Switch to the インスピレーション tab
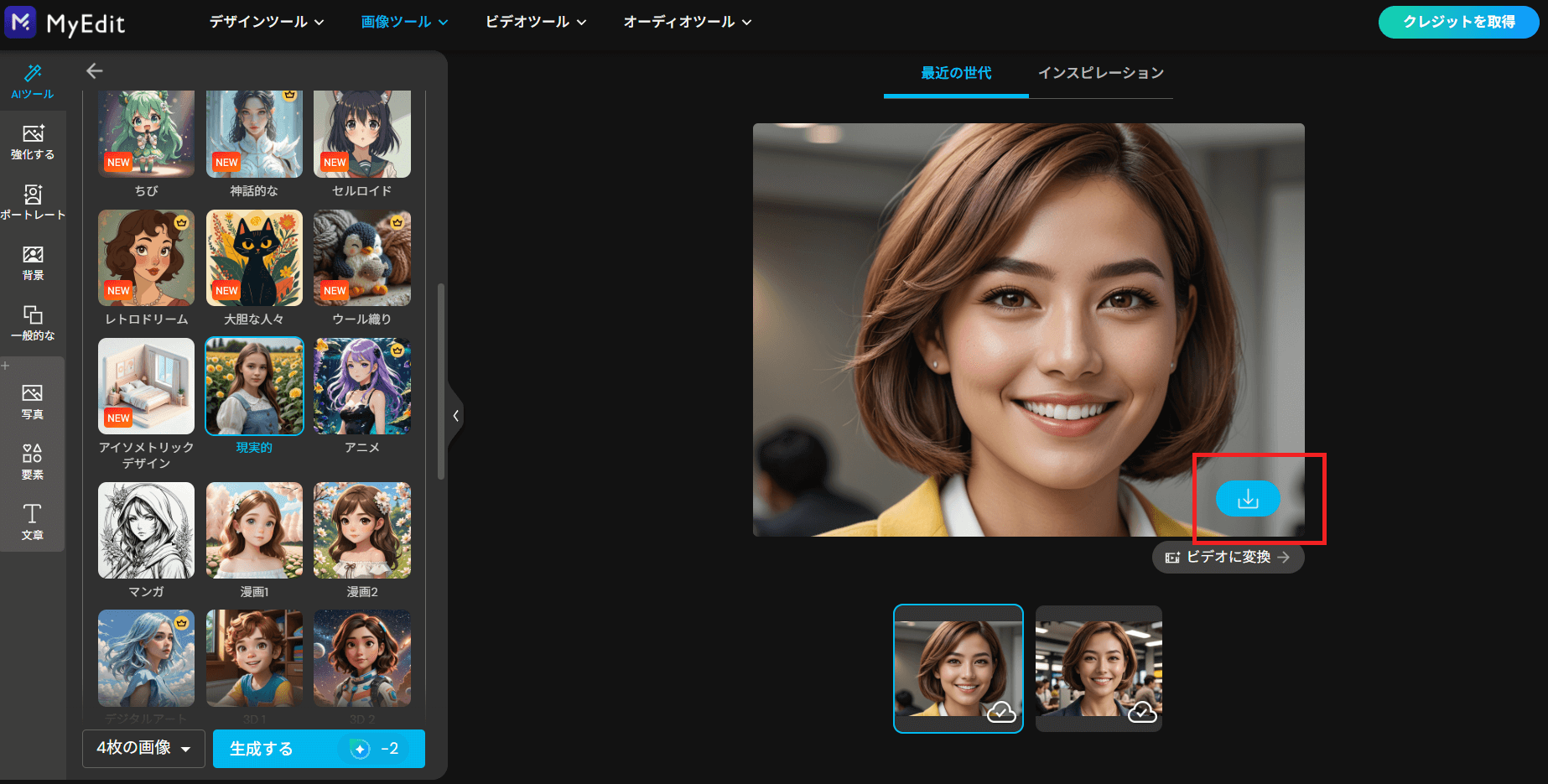Screen dimensions: 1548x784 click(1101, 73)
